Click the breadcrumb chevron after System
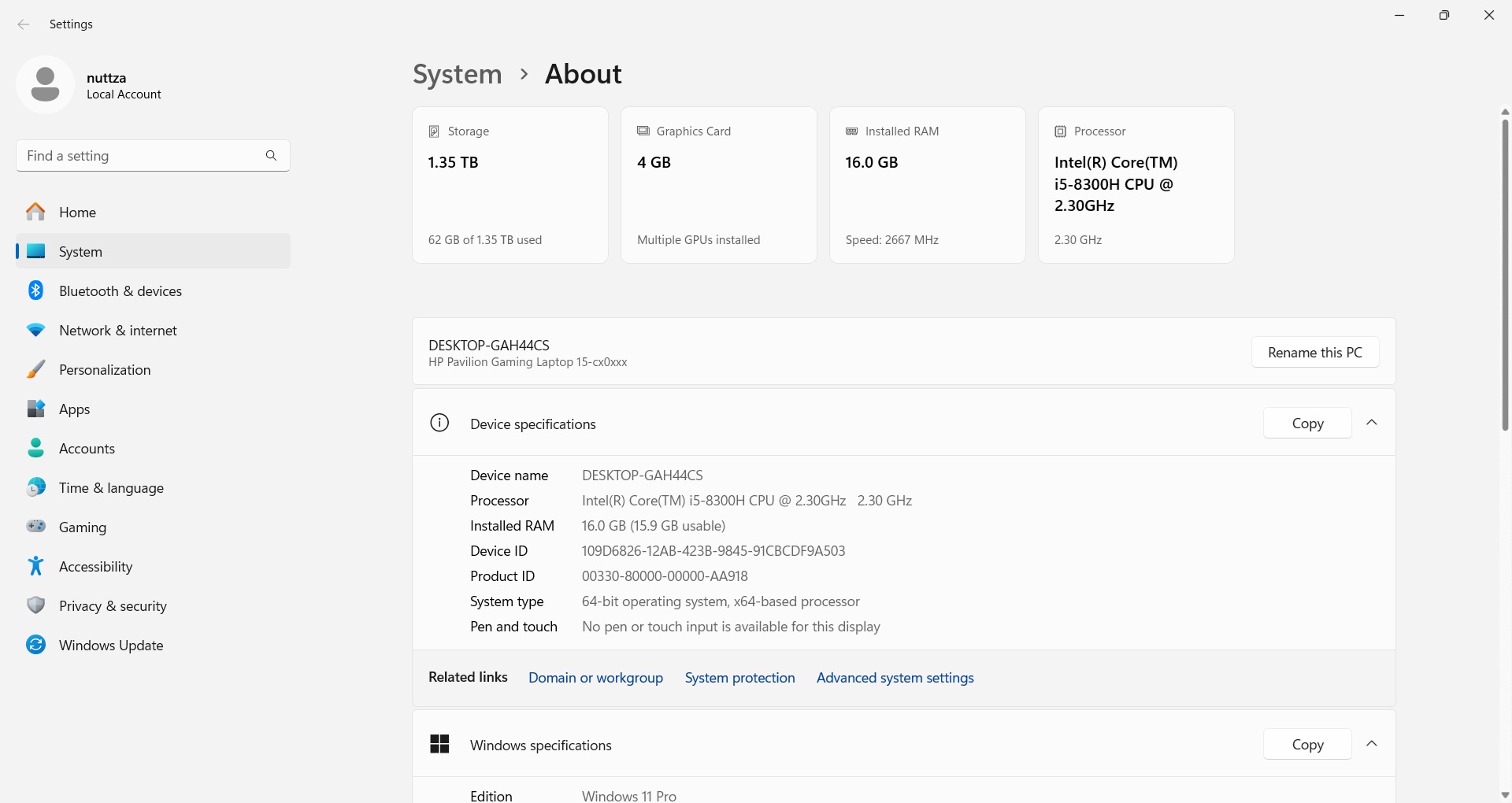Screen dimensions: 1512x803 524,75
